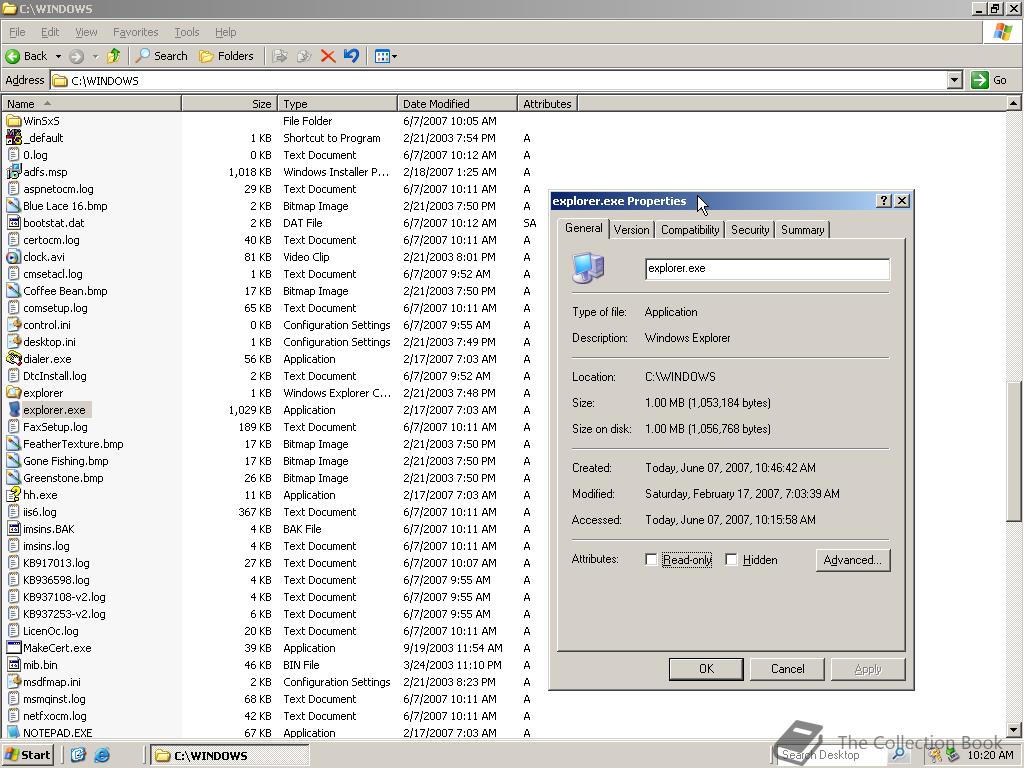Open the Help menu
The height and width of the screenshot is (768, 1024).
(225, 32)
